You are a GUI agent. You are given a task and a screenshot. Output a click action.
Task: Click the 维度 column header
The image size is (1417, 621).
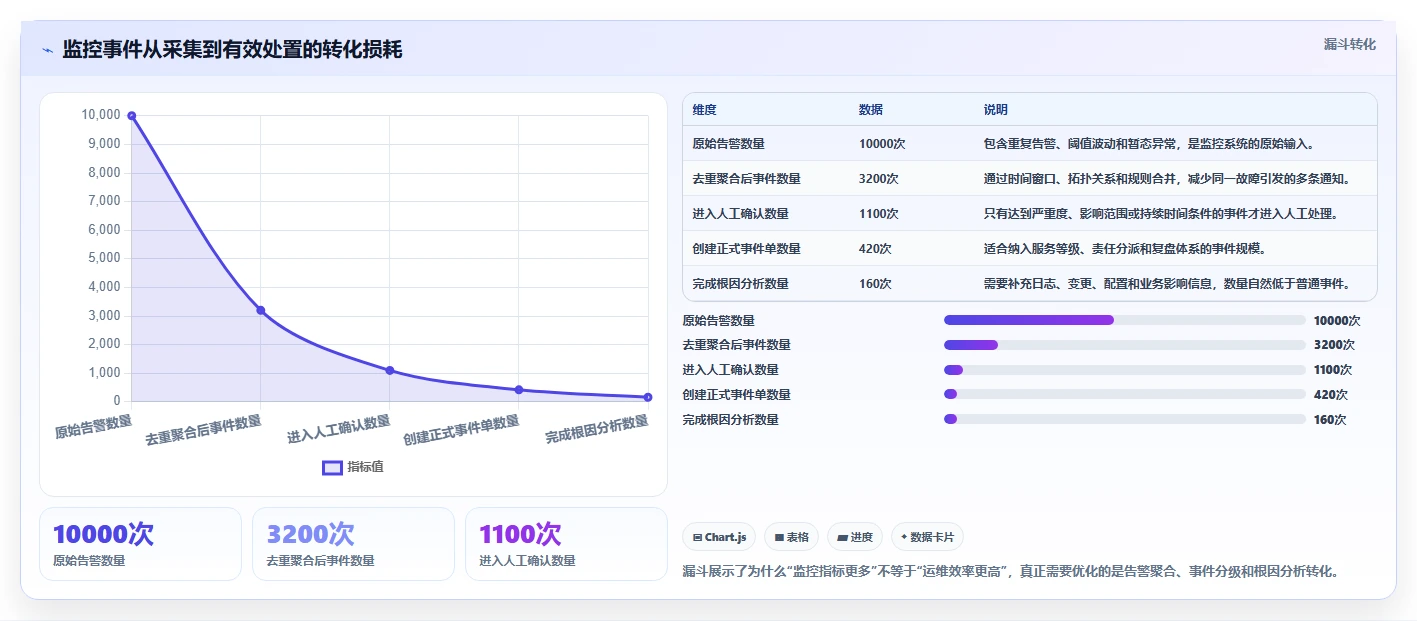pos(704,110)
